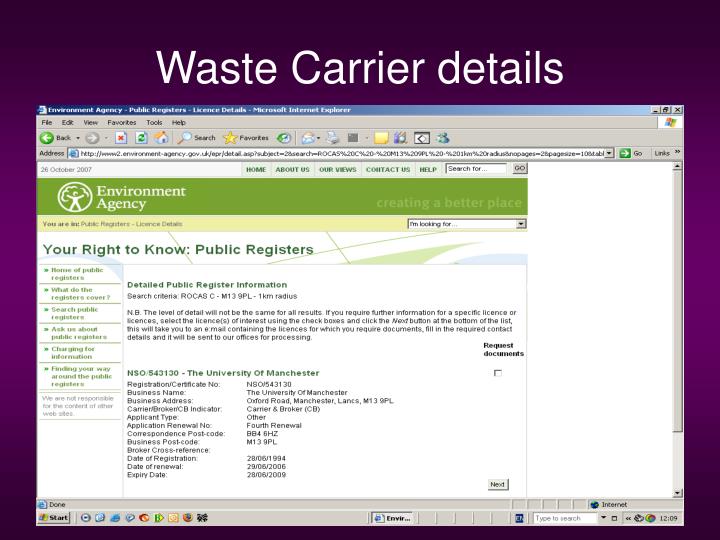Click the Messenger figures toolbar icon
The height and width of the screenshot is (540, 720).
443,138
